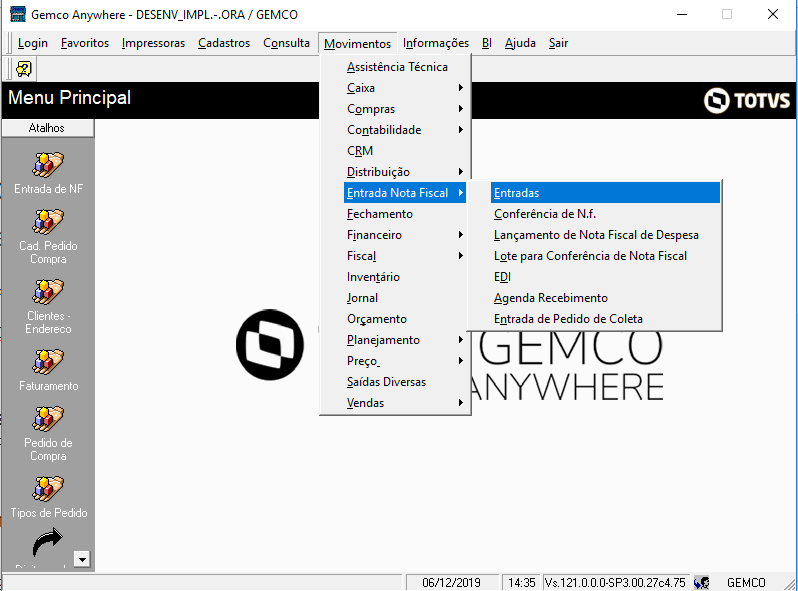This screenshot has width=798, height=591.
Task: Choose Inventário from Movimentos menu
Action: tap(405, 277)
